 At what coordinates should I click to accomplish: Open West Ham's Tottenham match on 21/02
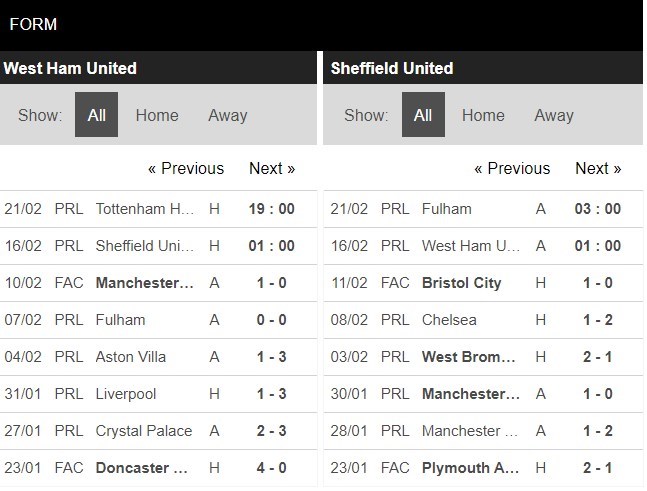[145, 209]
